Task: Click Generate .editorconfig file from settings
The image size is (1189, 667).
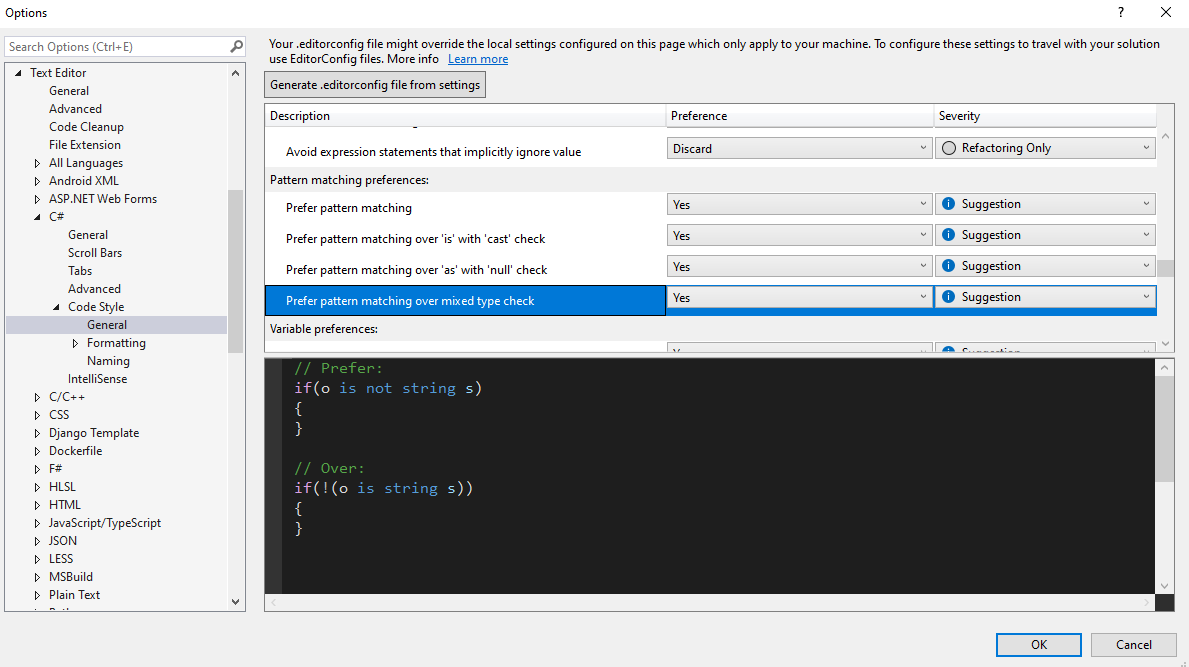Action: pos(375,85)
